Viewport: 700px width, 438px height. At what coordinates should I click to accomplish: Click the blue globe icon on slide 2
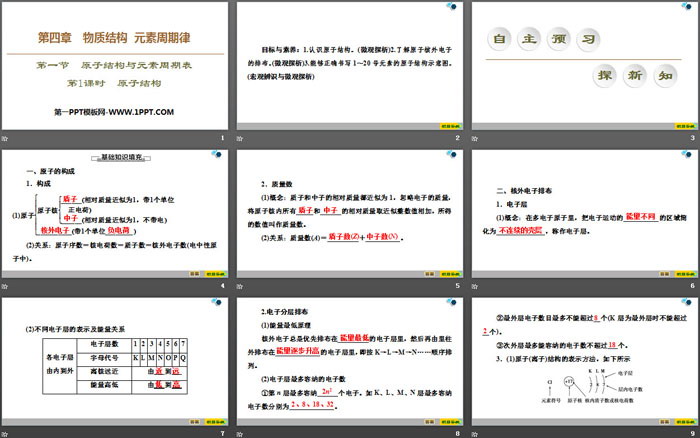click(x=448, y=8)
